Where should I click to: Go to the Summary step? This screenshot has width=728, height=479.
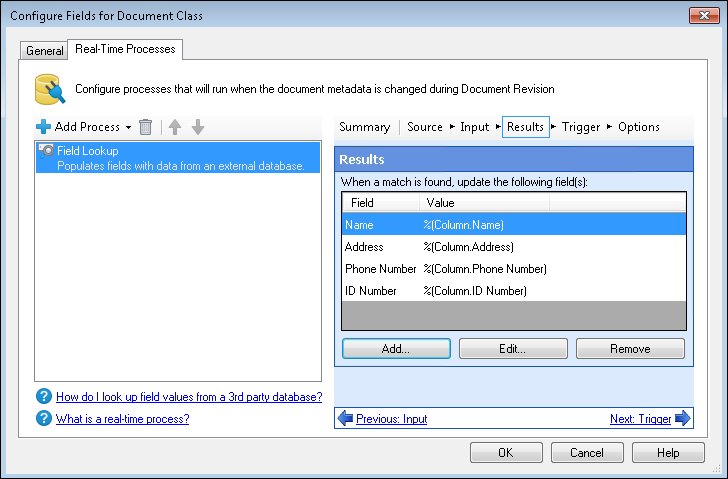pyautogui.click(x=364, y=127)
